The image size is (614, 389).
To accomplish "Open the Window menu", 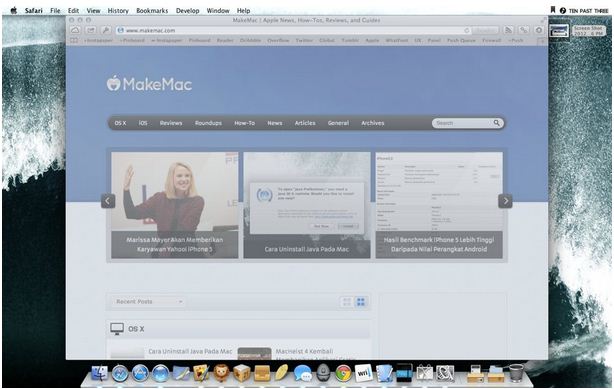I will pos(218,11).
